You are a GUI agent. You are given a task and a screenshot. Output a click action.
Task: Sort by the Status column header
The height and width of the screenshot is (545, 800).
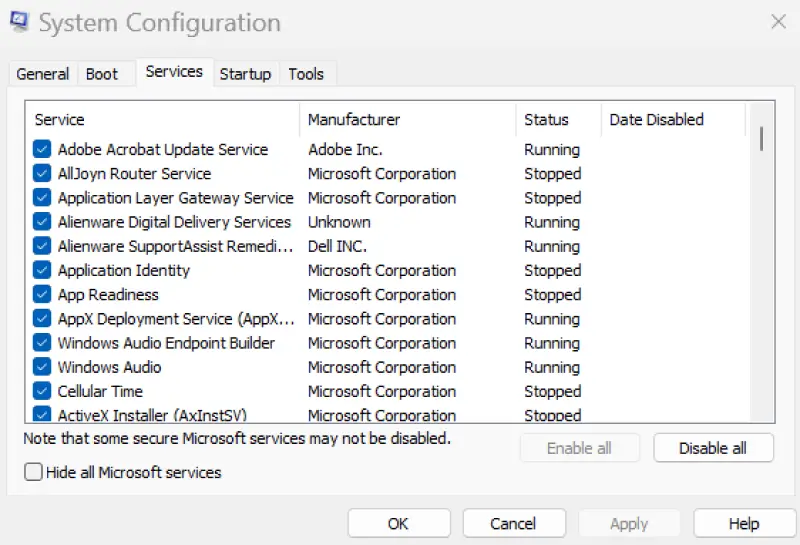559,119
